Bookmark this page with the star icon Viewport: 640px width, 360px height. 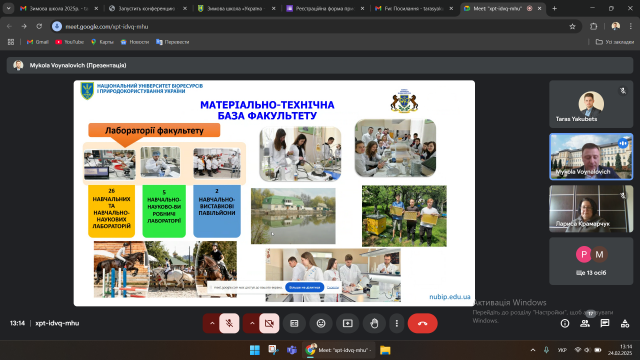[x=572, y=27]
